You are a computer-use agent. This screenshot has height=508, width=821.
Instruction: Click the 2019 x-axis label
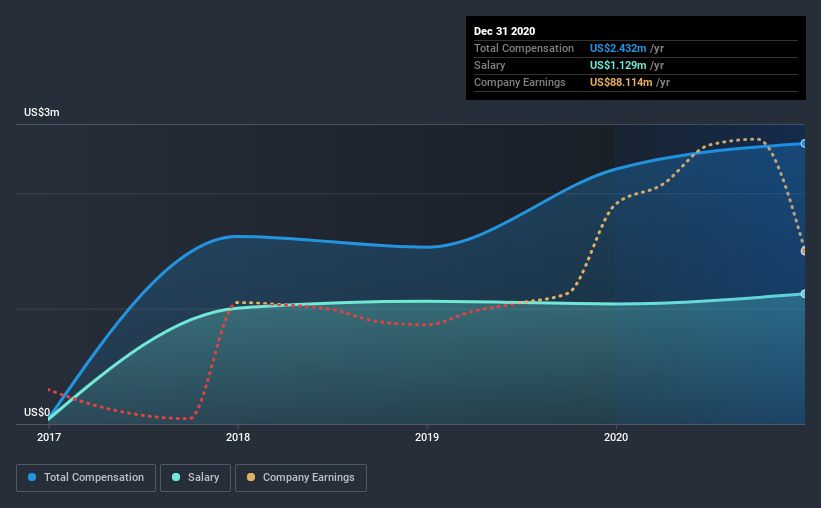(x=427, y=437)
